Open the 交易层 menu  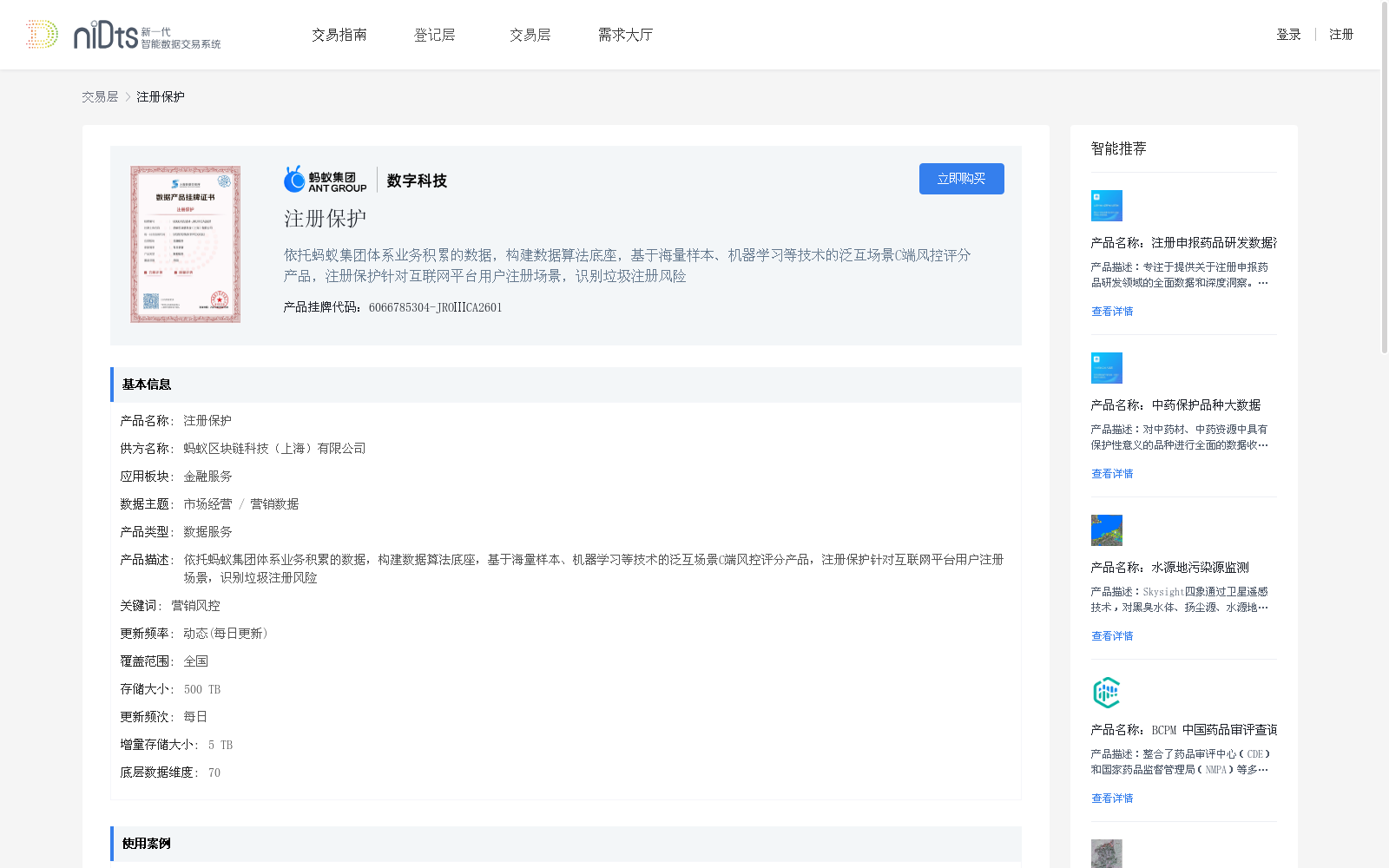coord(530,35)
